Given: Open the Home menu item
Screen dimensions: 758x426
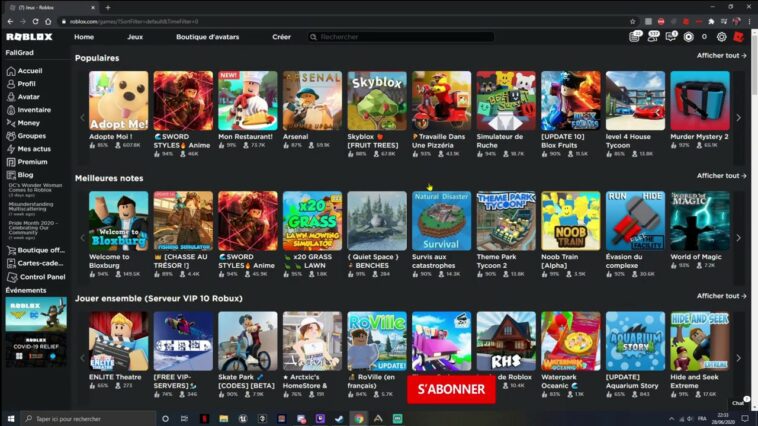Looking at the screenshot, I should [x=84, y=37].
